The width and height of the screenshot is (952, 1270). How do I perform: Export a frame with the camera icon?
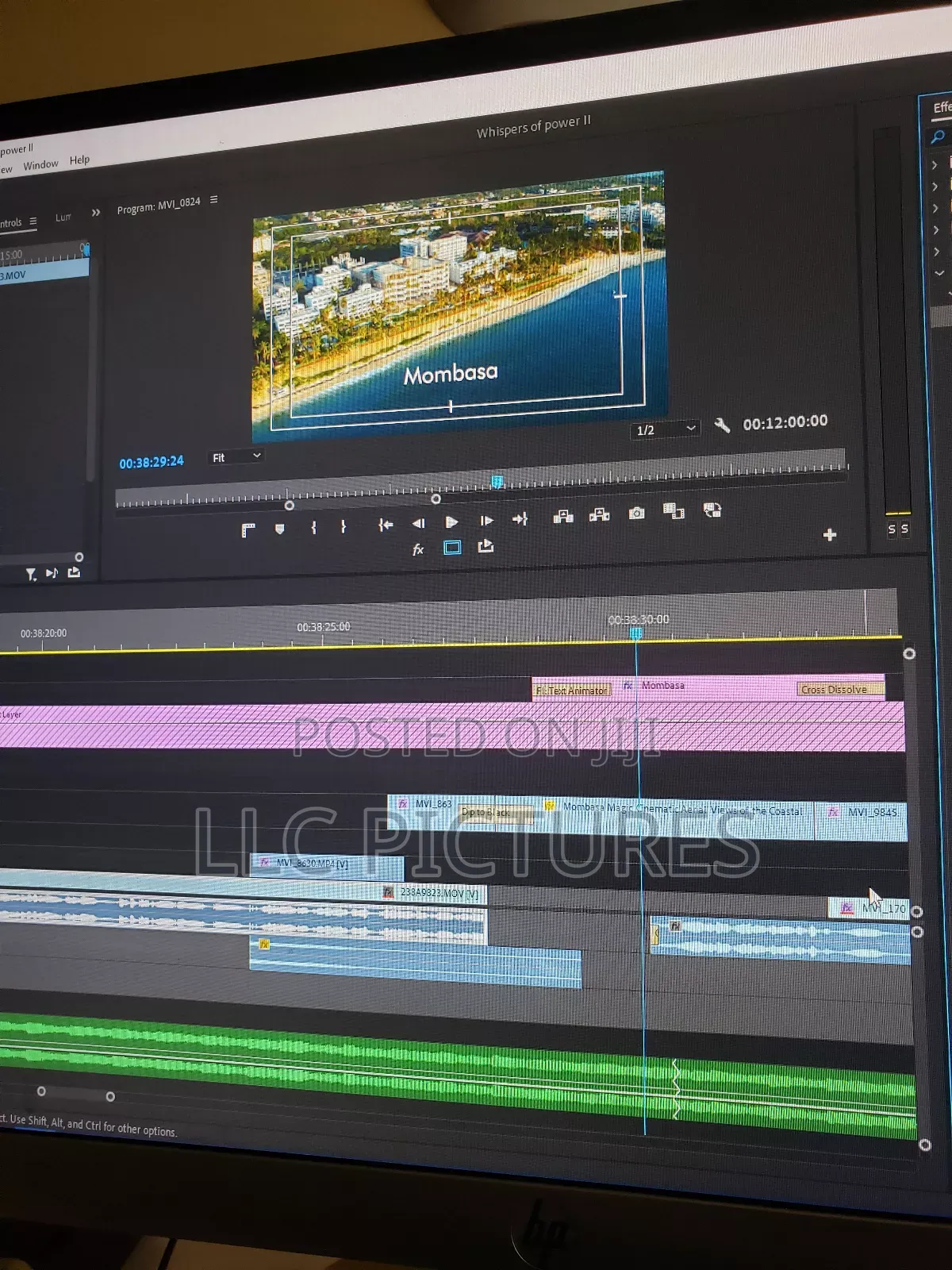click(636, 514)
